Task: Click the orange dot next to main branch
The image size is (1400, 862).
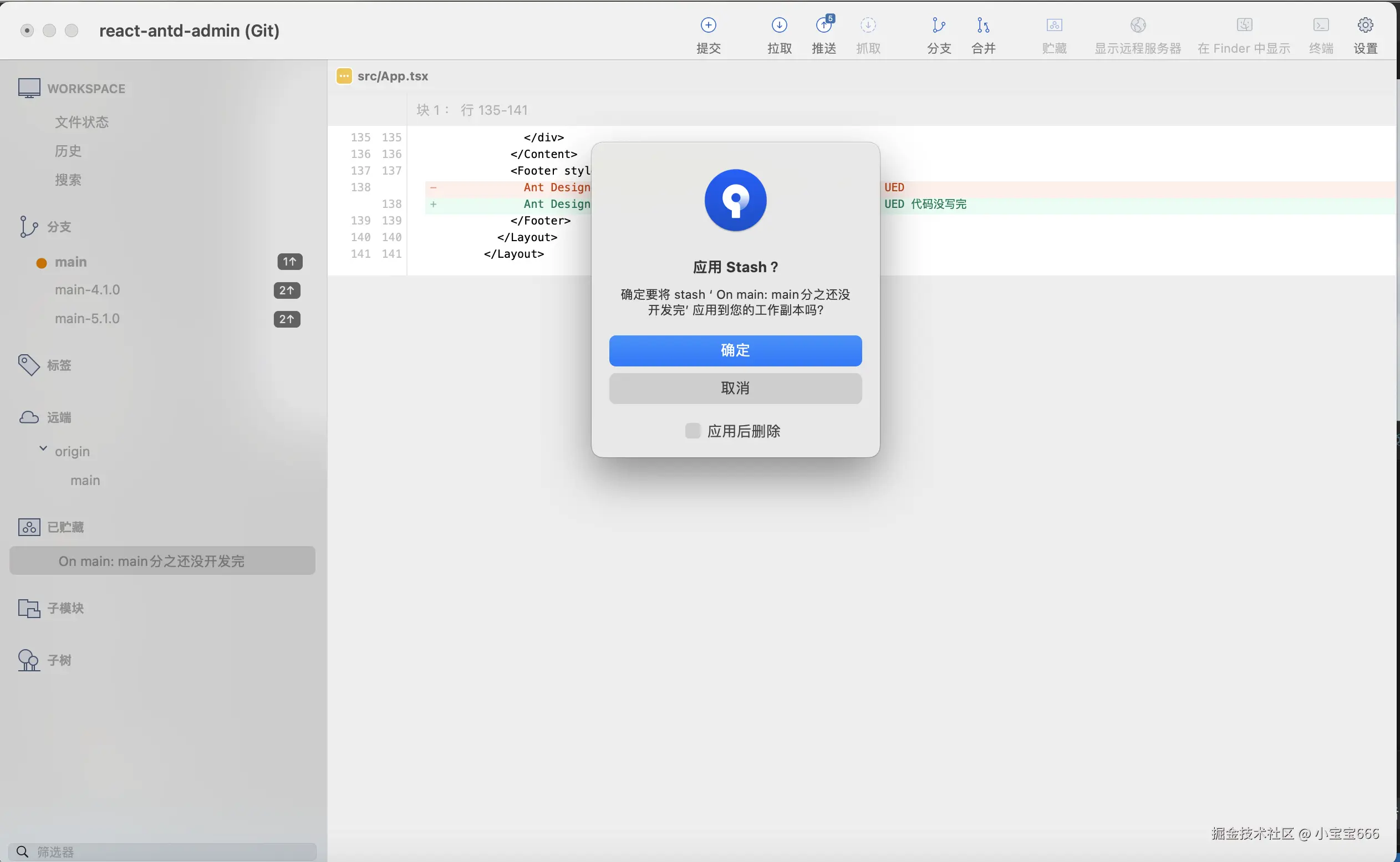Action: (40, 262)
